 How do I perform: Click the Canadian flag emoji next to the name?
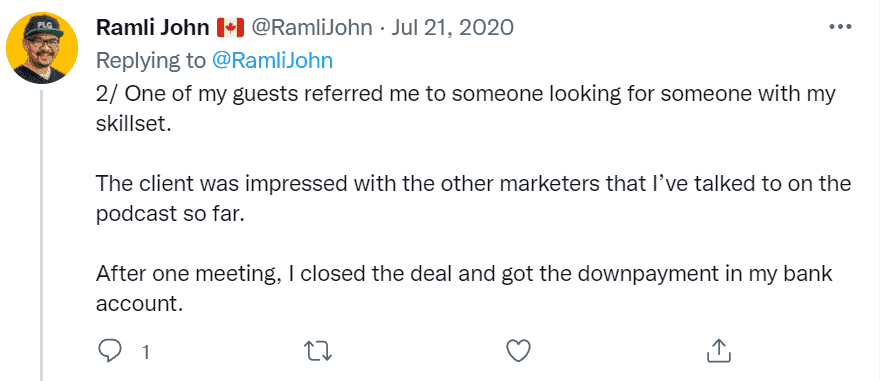(x=230, y=28)
